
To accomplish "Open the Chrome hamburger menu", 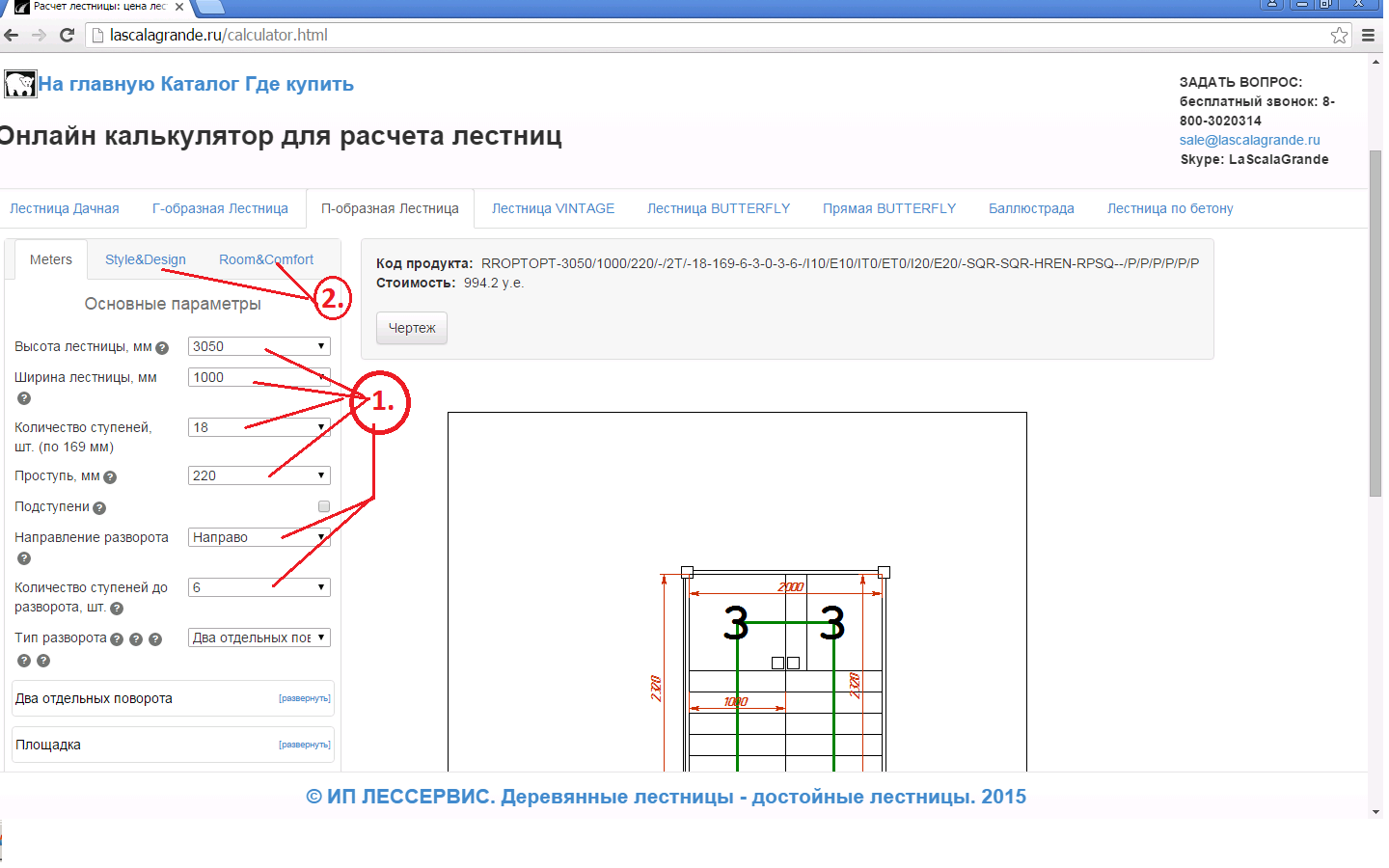I will [x=1368, y=35].
